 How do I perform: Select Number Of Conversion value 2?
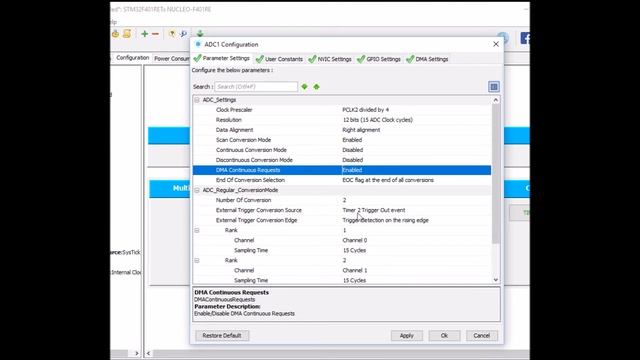pos(344,200)
